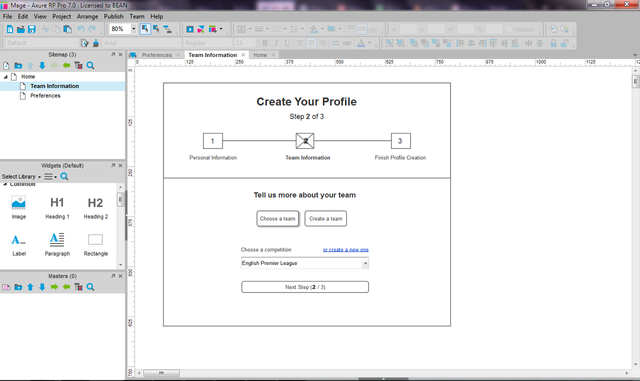Create a new file from main toolbar
The width and height of the screenshot is (640, 381).
[x=10, y=29]
